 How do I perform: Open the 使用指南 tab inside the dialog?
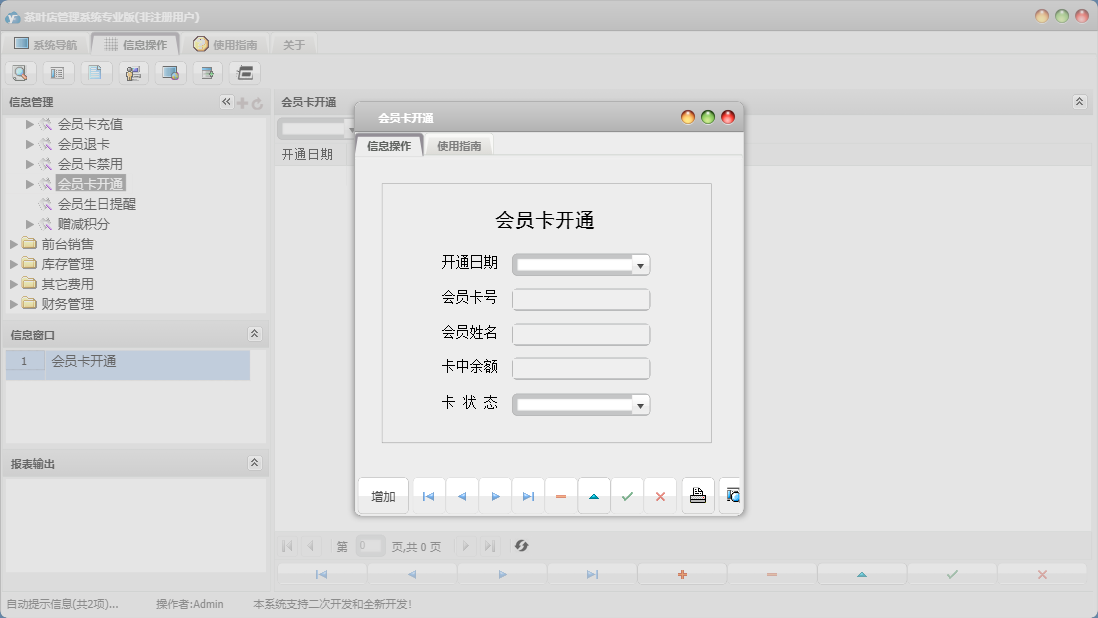[x=459, y=144]
